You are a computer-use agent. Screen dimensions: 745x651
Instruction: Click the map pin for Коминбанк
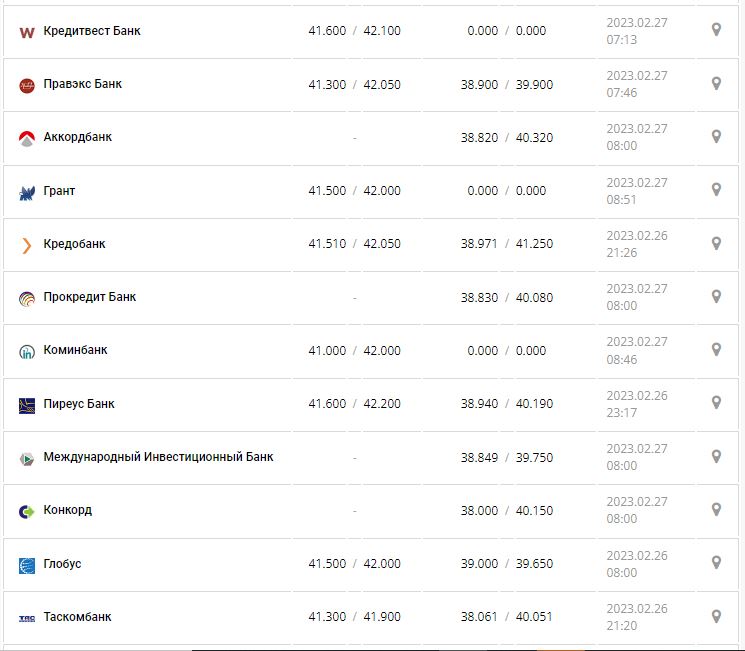(x=716, y=350)
